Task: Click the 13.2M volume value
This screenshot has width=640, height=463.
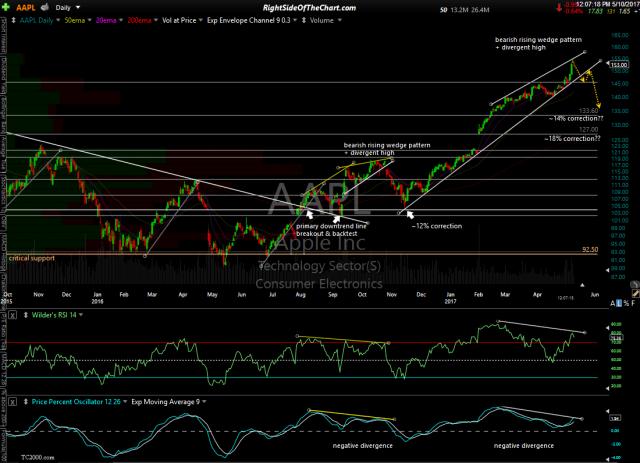Action: point(459,10)
